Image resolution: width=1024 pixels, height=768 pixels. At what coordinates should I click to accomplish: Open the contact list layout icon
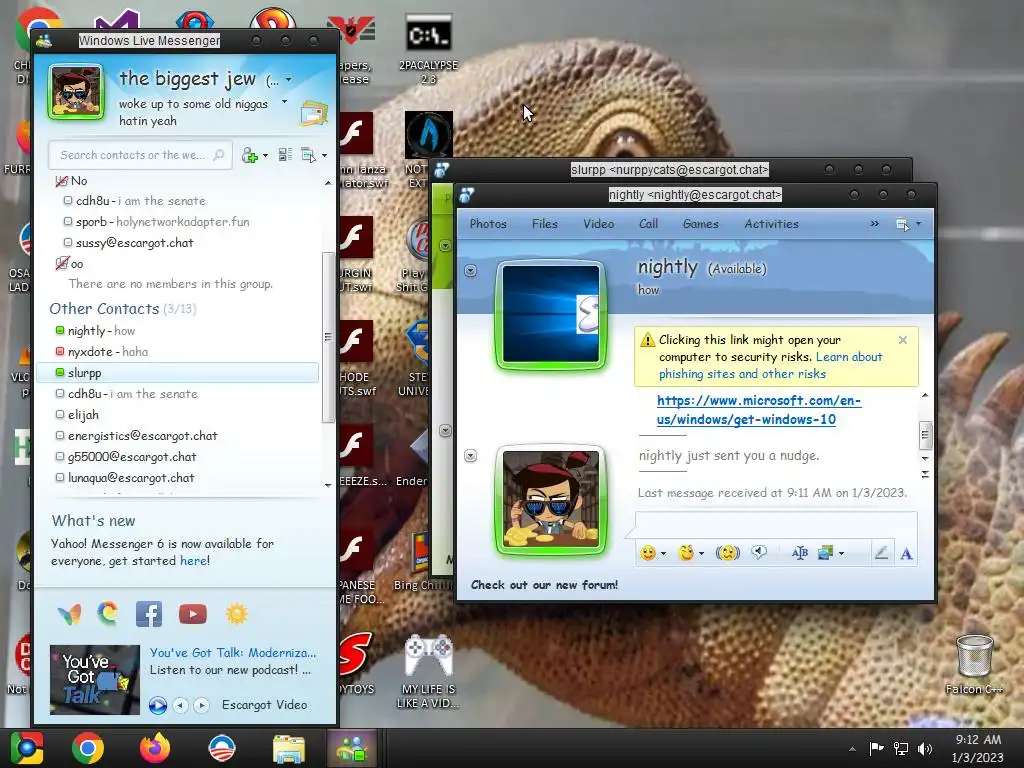pos(285,155)
